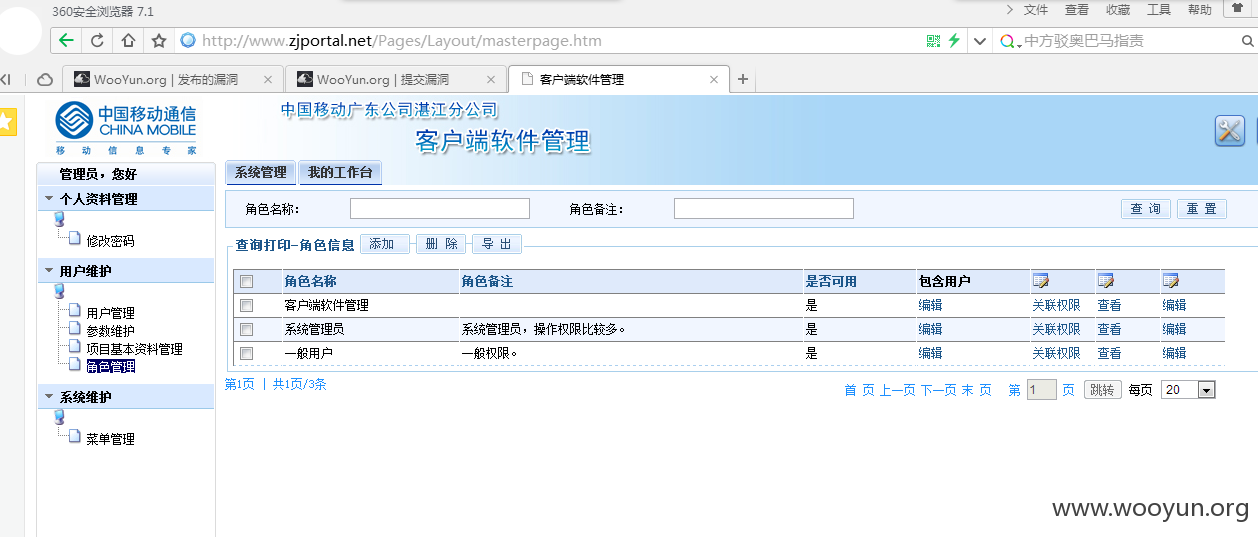The image size is (1258, 537).
Task: Open the 查看 browser menu
Action: pyautogui.click(x=1077, y=10)
